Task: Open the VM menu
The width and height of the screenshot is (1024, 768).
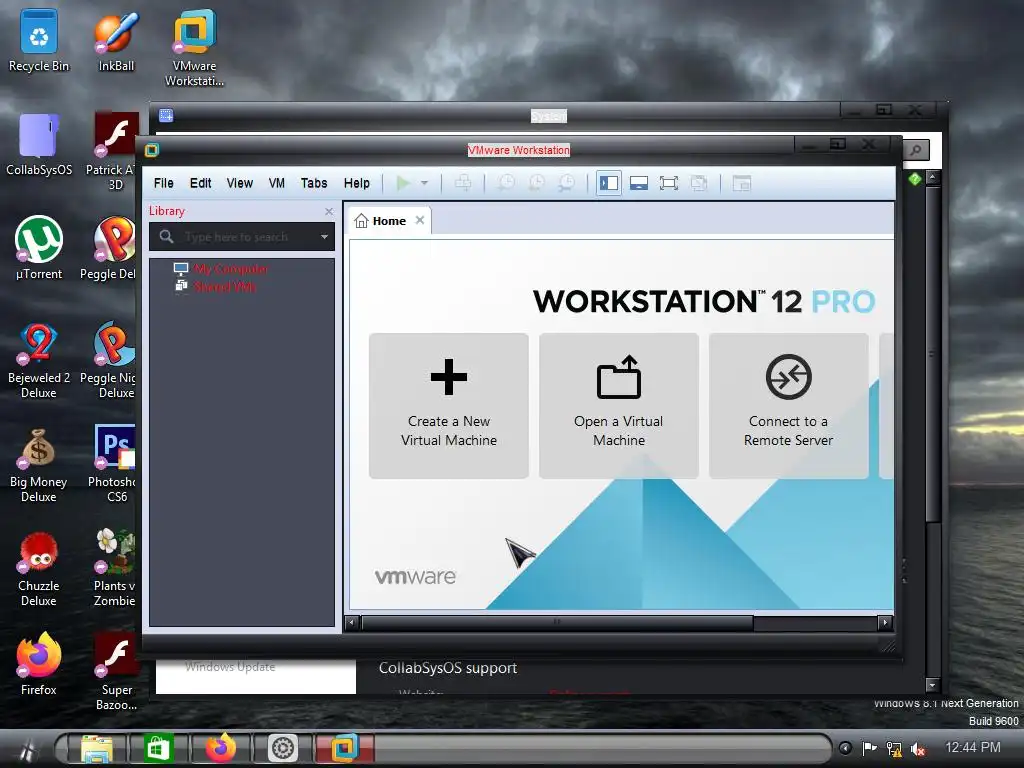Action: click(277, 184)
